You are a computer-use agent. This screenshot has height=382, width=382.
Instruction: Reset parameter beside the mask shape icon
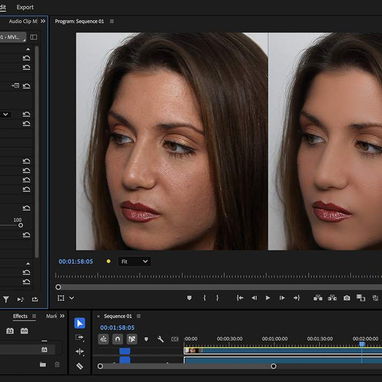click(x=26, y=86)
